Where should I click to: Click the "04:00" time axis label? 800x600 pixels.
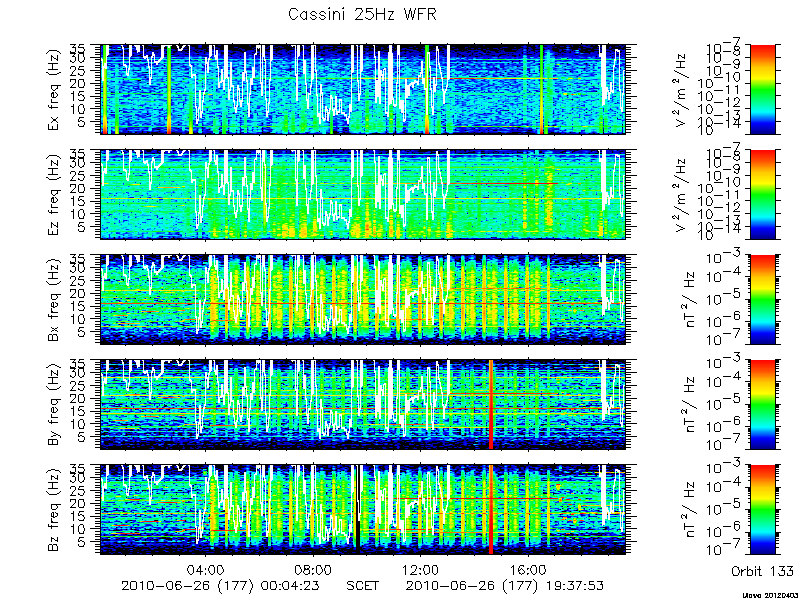(206, 569)
